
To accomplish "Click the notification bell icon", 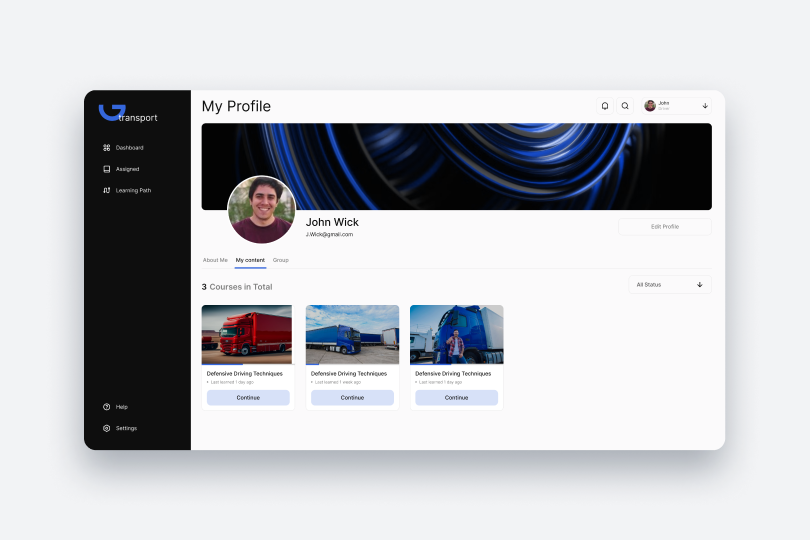I will [605, 106].
